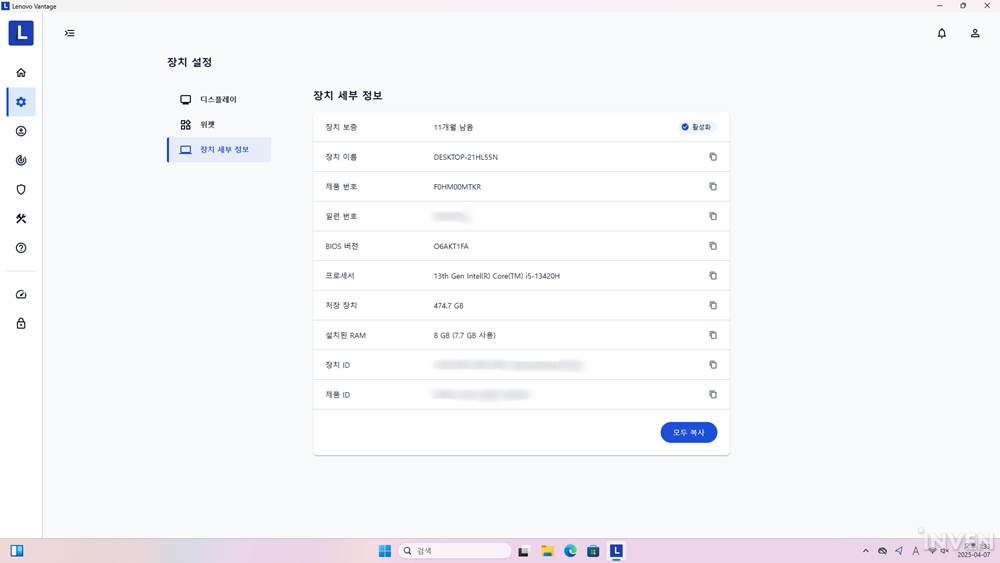Open the hardware tools wrench icon
This screenshot has height=563, width=1000.
pos(21,219)
